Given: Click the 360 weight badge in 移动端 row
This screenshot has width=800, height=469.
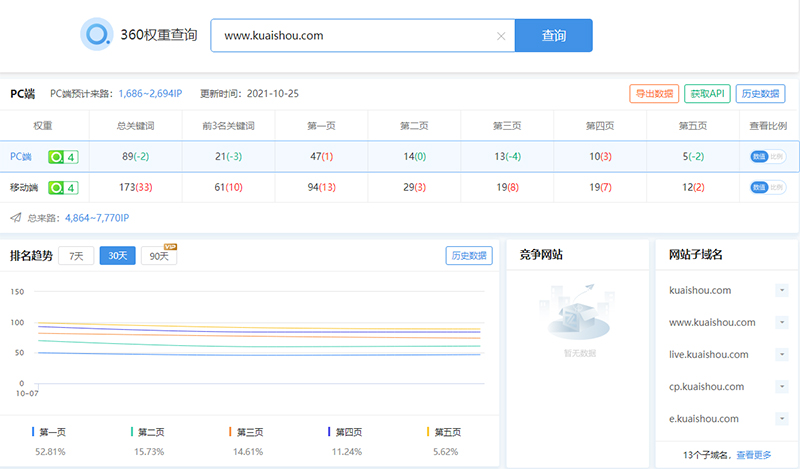Looking at the screenshot, I should pos(63,188).
